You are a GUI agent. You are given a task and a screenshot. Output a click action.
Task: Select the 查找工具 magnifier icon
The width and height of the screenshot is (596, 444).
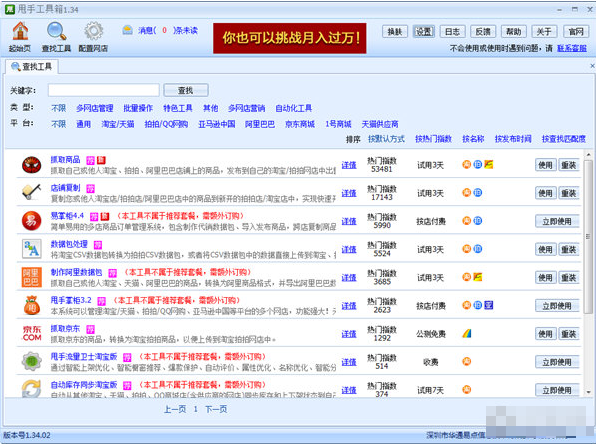56,31
